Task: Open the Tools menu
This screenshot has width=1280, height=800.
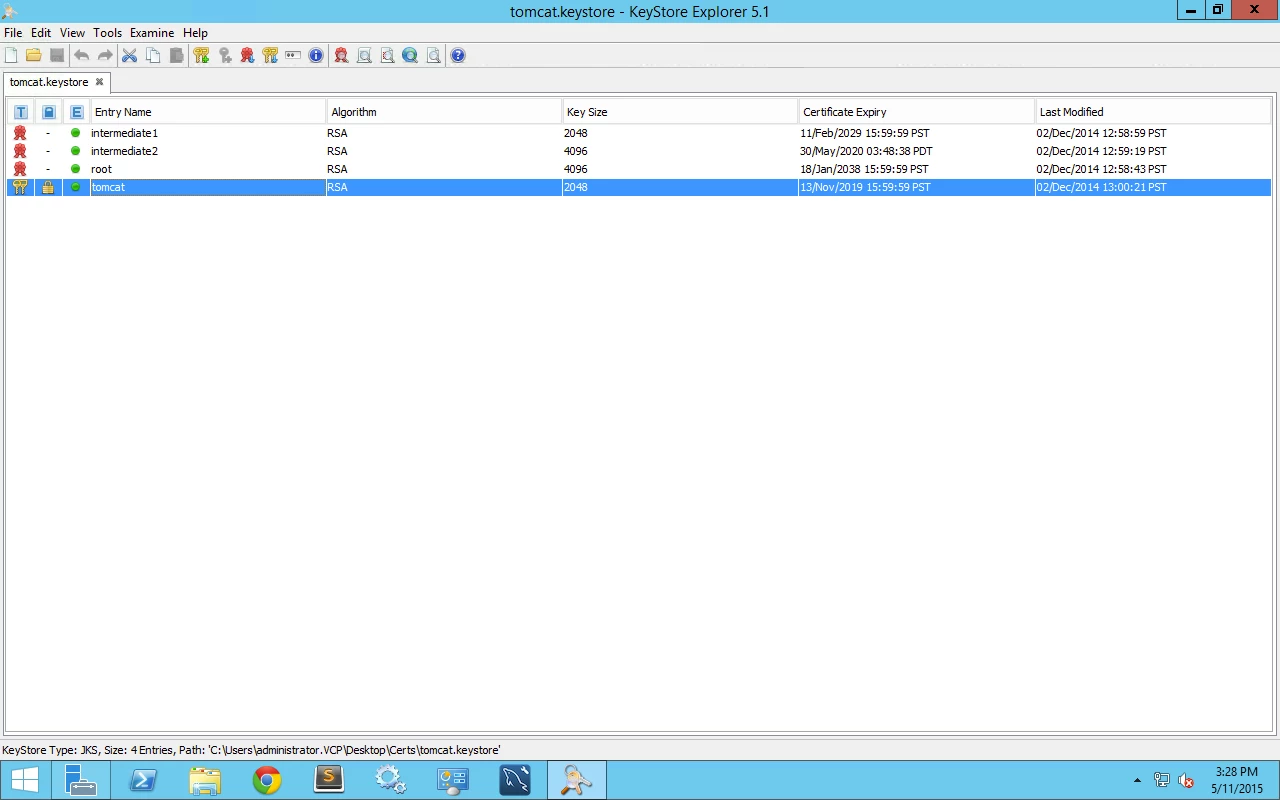Action: click(107, 33)
